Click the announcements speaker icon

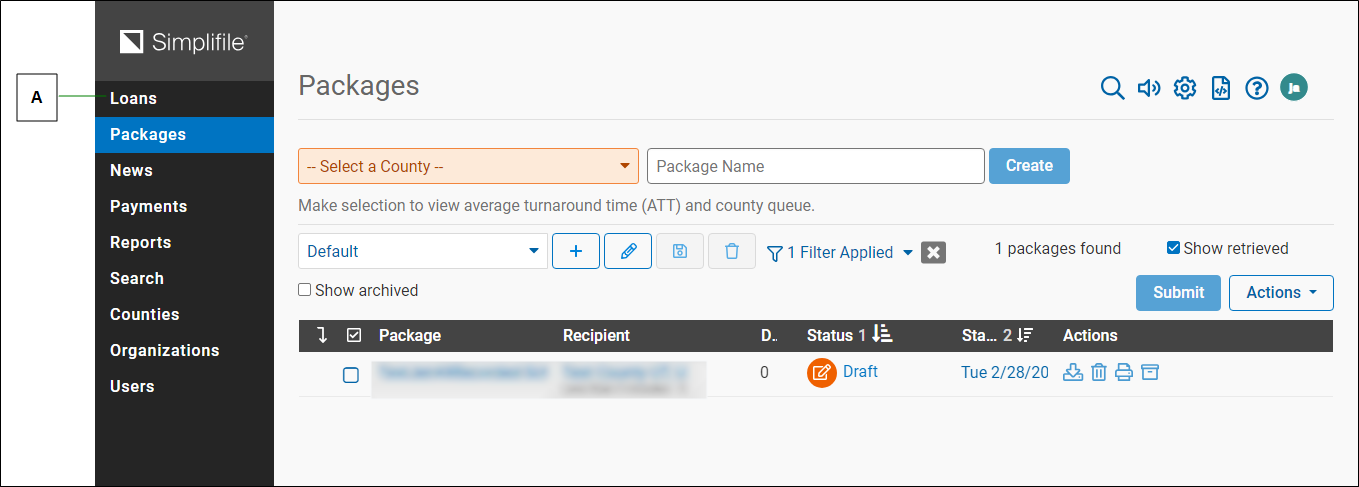click(1149, 88)
